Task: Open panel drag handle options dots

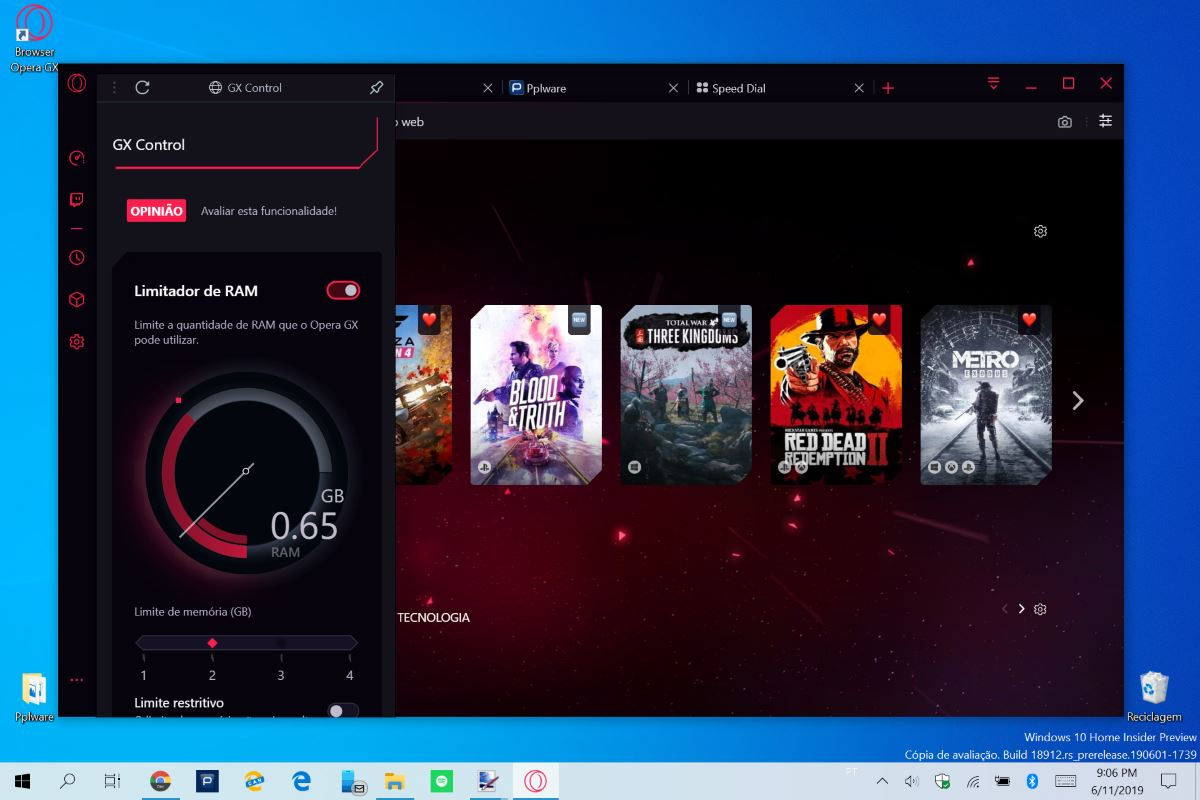Action: [114, 88]
